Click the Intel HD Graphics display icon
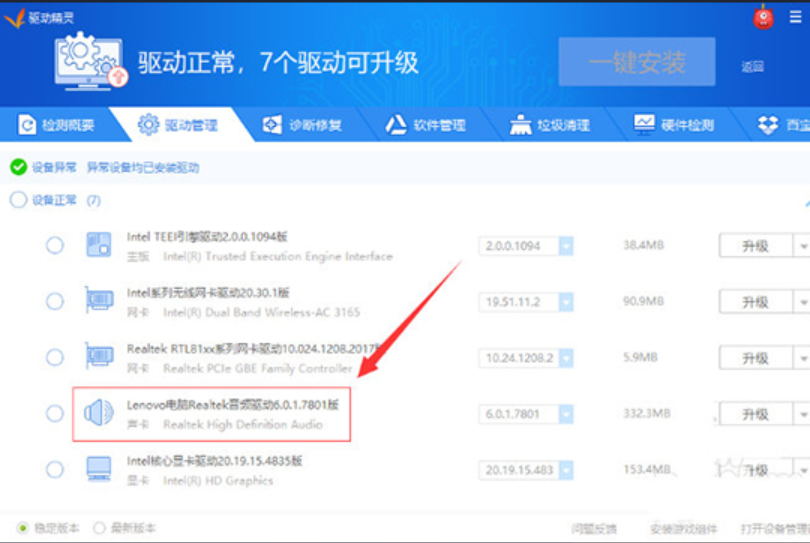810x543 pixels. pyautogui.click(x=99, y=469)
